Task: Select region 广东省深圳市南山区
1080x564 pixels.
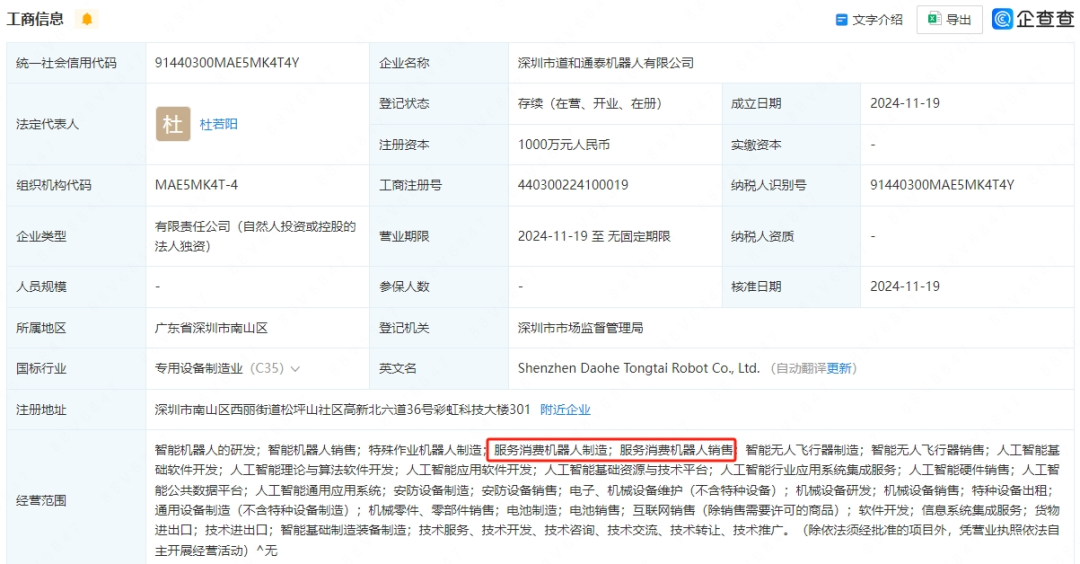Action: (x=211, y=328)
